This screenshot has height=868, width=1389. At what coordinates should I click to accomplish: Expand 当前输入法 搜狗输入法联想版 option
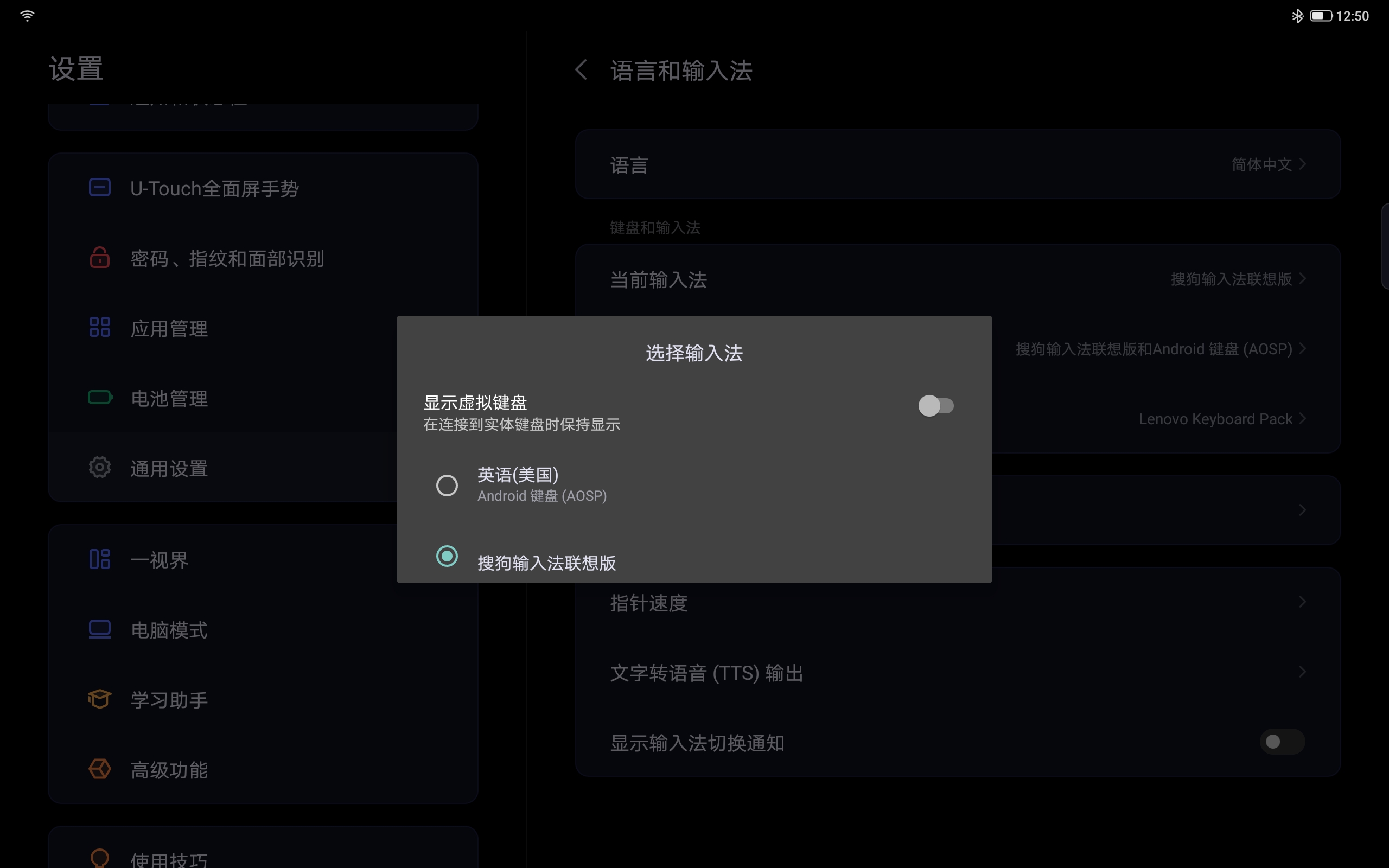pyautogui.click(x=958, y=279)
